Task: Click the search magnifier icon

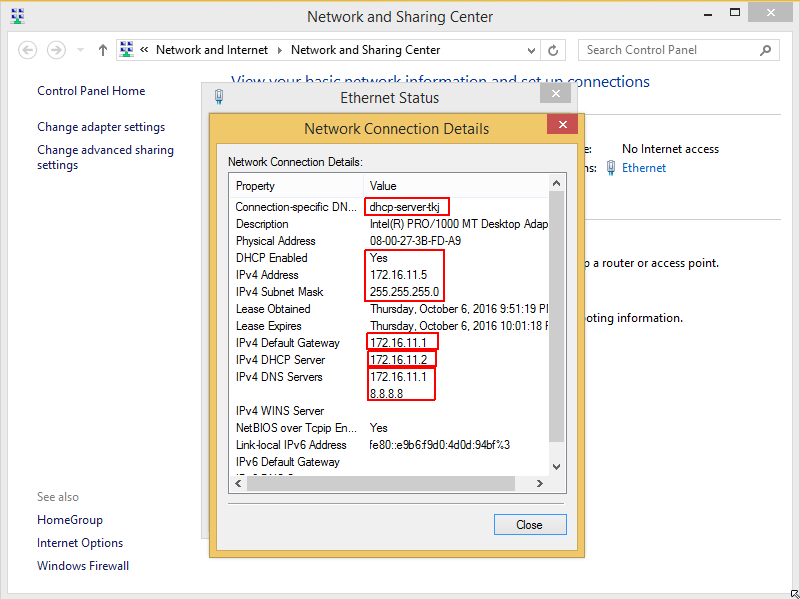Action: (765, 49)
